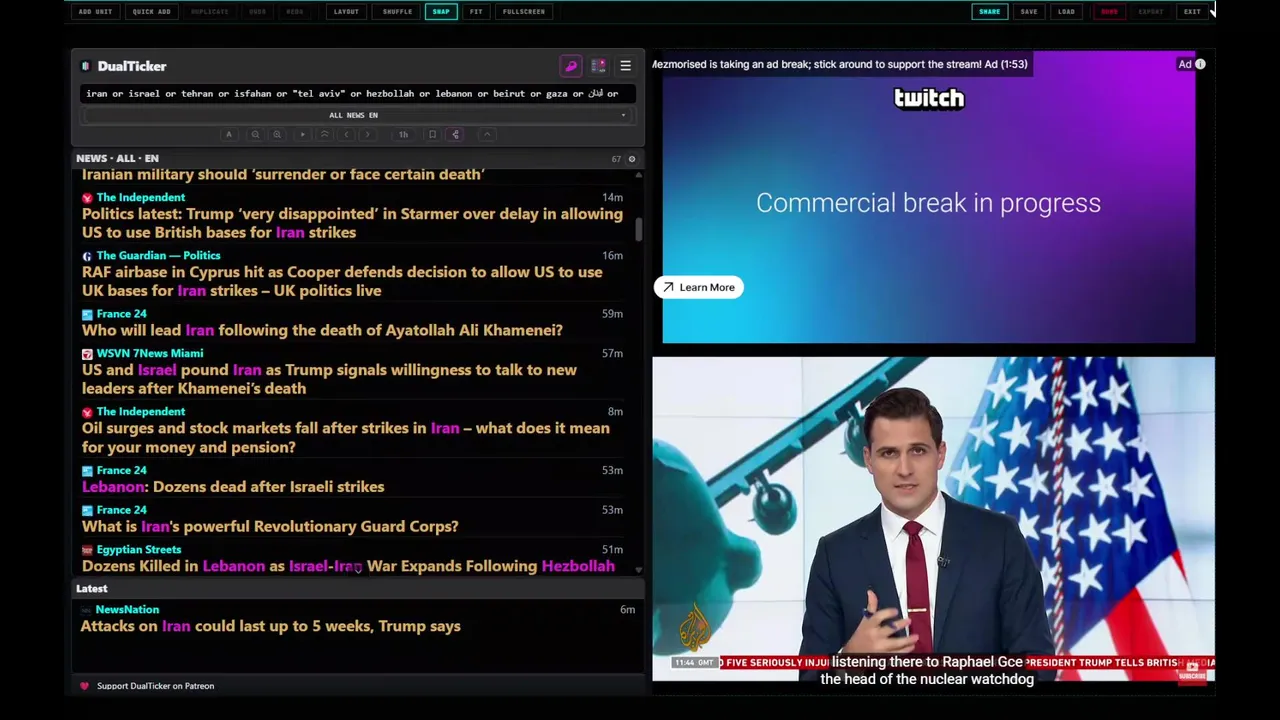Click the DualTicker logo icon
The width and height of the screenshot is (1280, 720).
click(x=86, y=66)
